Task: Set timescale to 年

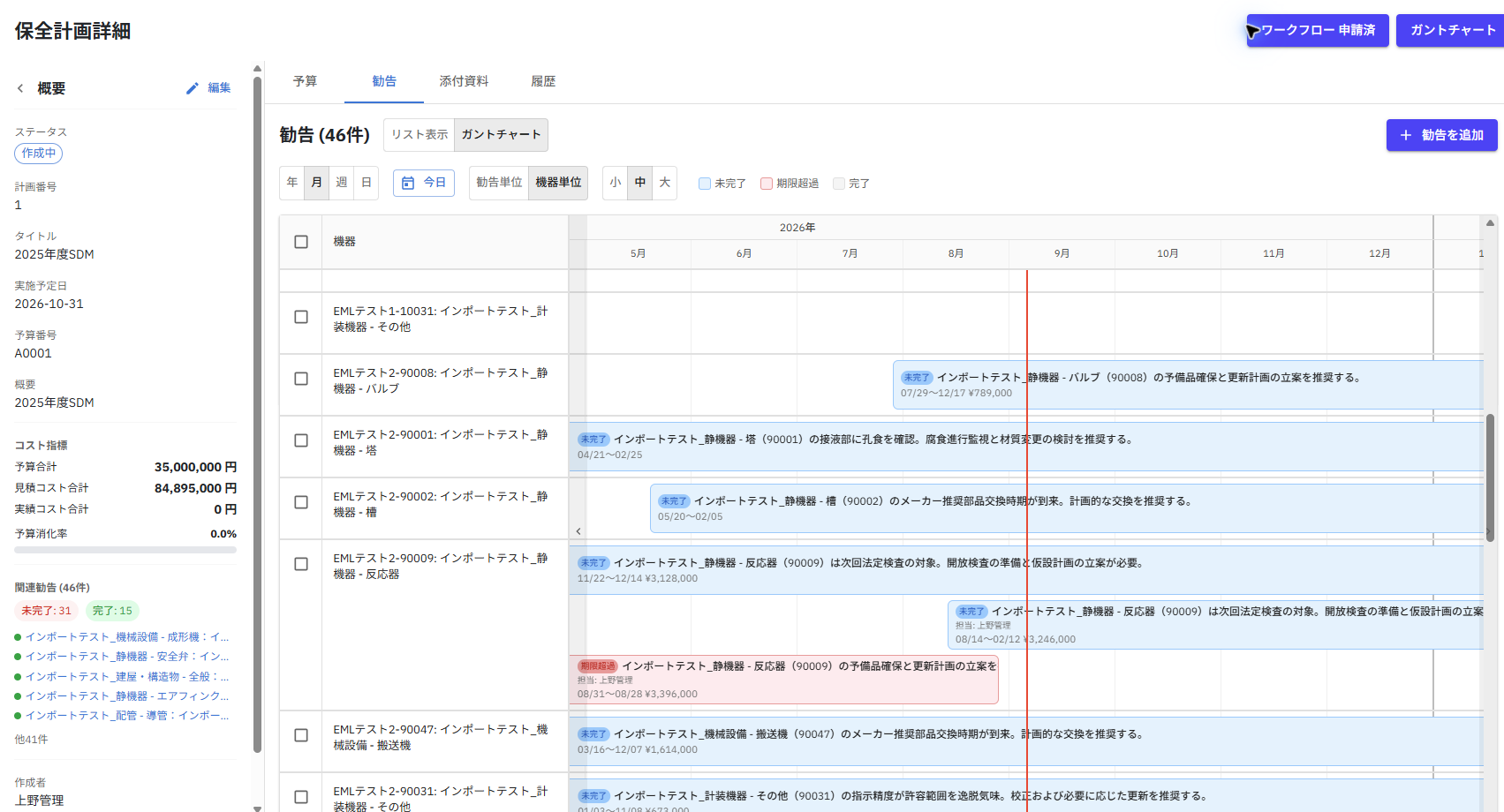Action: (292, 183)
